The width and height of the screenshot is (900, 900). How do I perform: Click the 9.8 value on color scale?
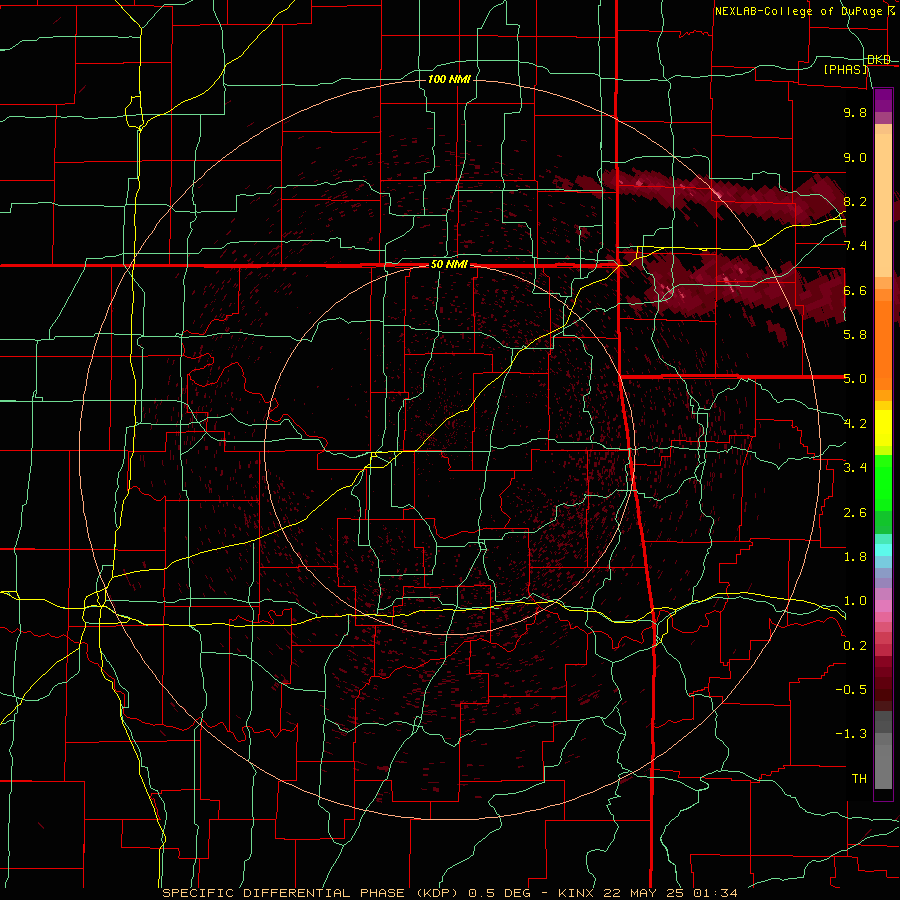click(x=855, y=112)
